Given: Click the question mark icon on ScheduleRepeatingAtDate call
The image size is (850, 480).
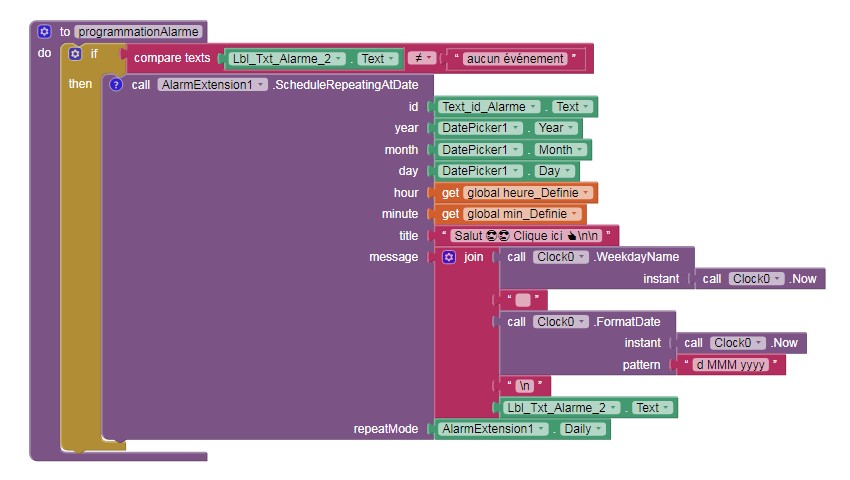Looking at the screenshot, I should (x=116, y=84).
